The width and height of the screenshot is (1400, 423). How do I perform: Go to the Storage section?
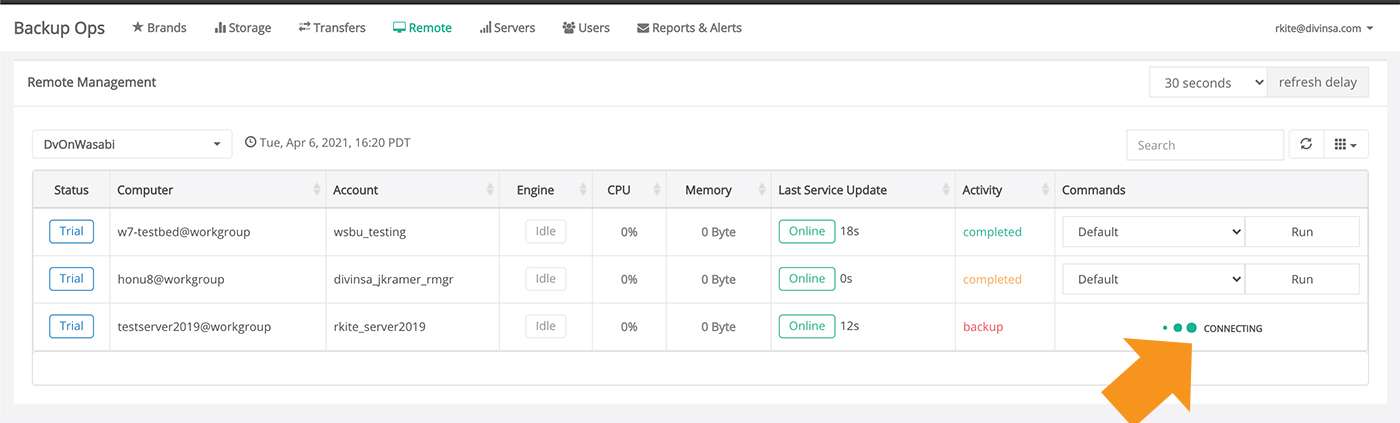[243, 28]
